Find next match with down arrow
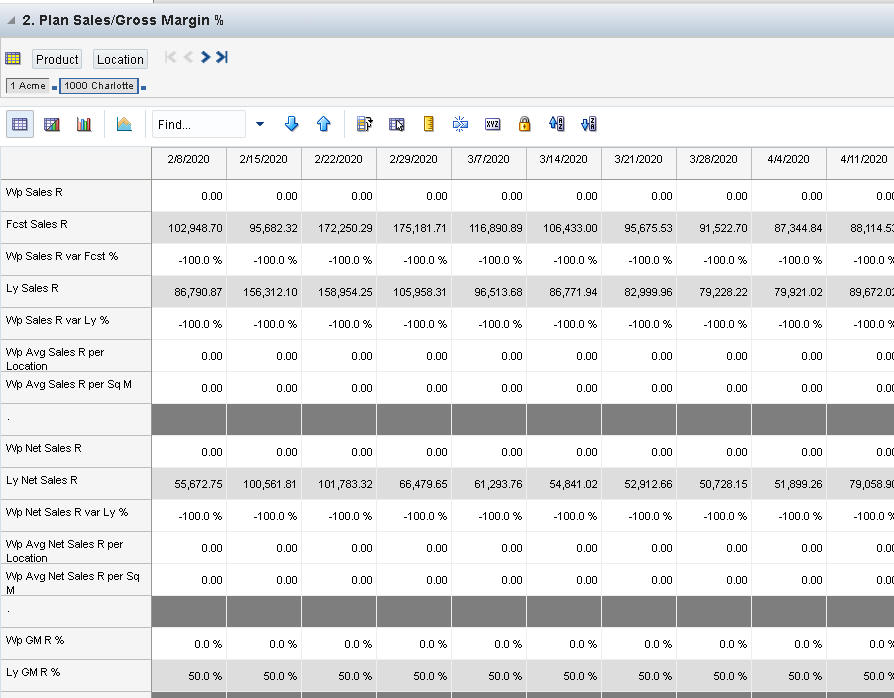 pyautogui.click(x=291, y=124)
